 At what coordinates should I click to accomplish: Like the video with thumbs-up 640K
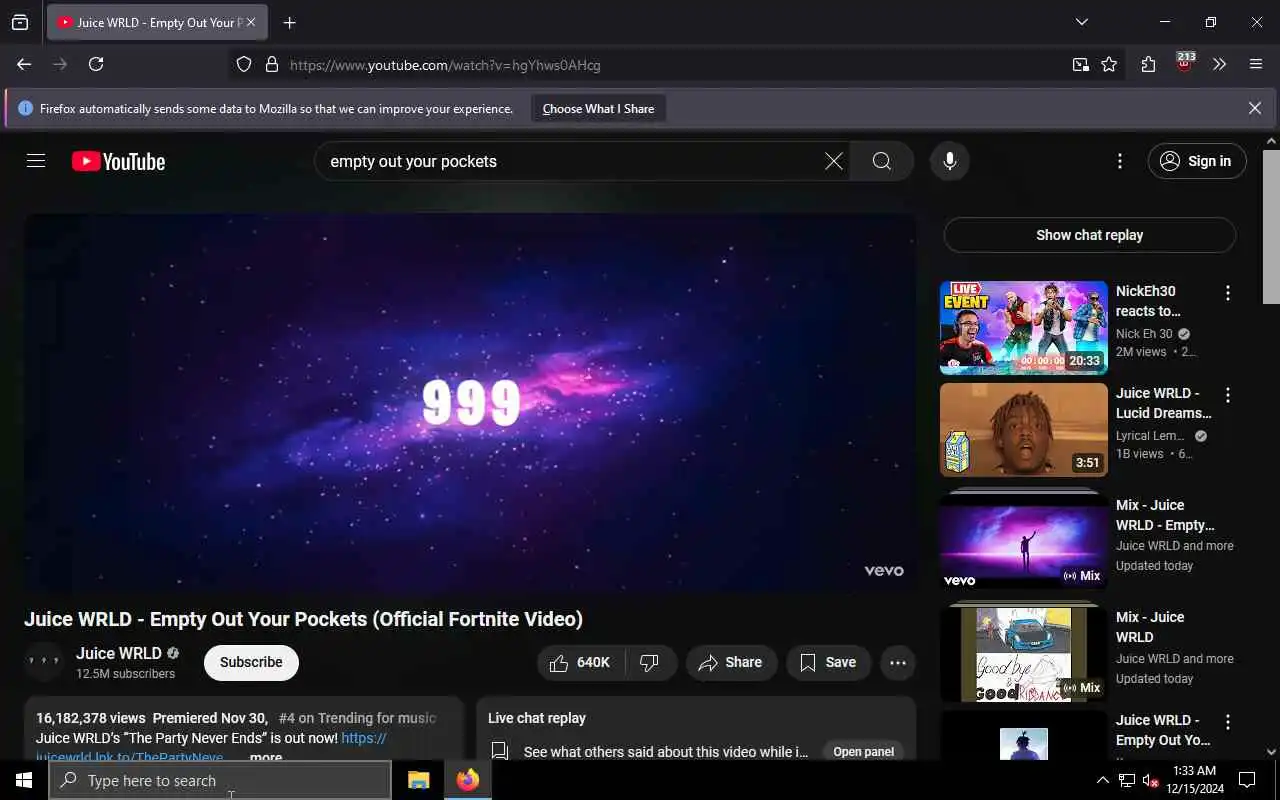[581, 662]
